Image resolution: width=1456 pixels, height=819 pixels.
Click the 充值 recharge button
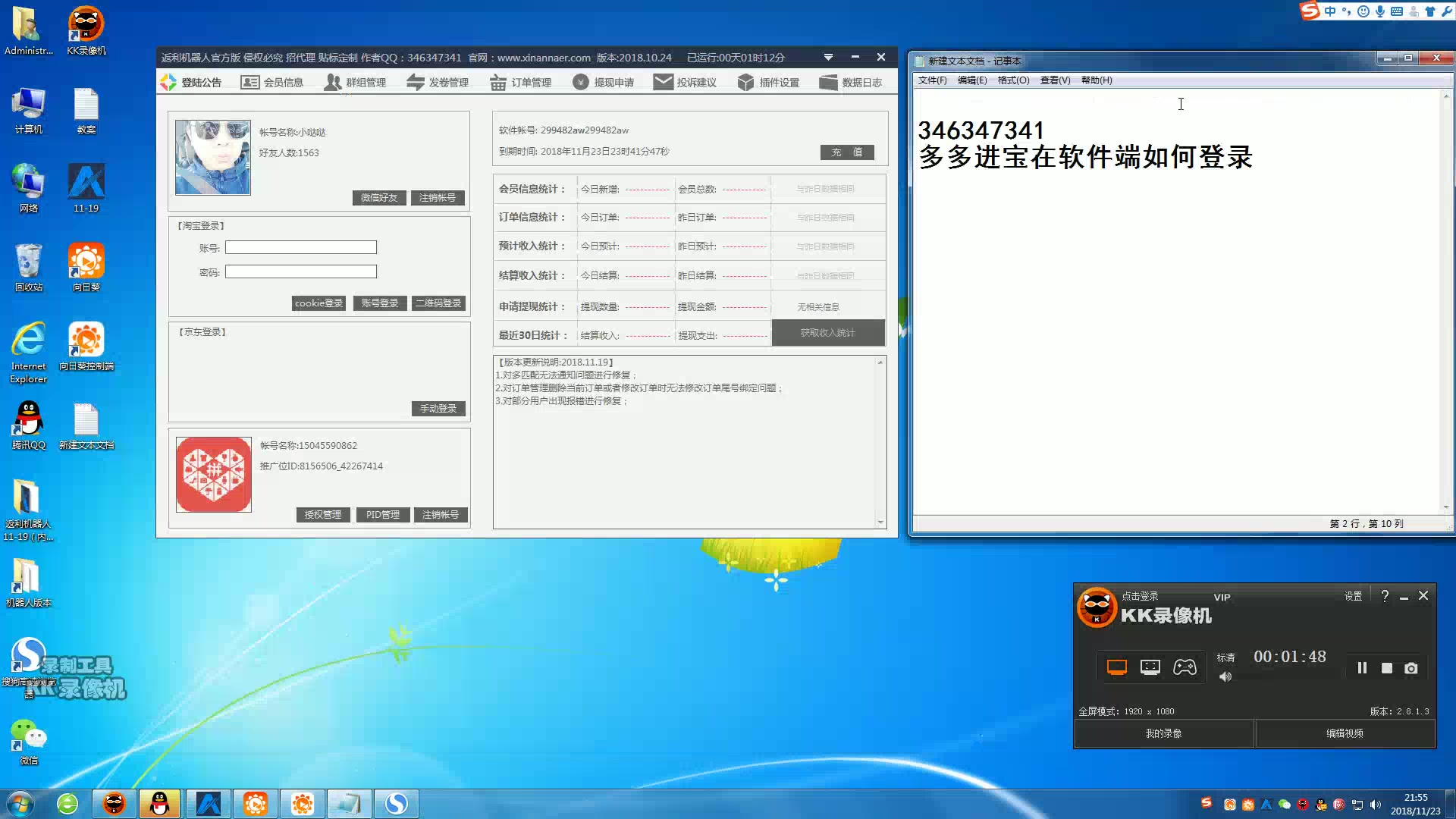[847, 152]
